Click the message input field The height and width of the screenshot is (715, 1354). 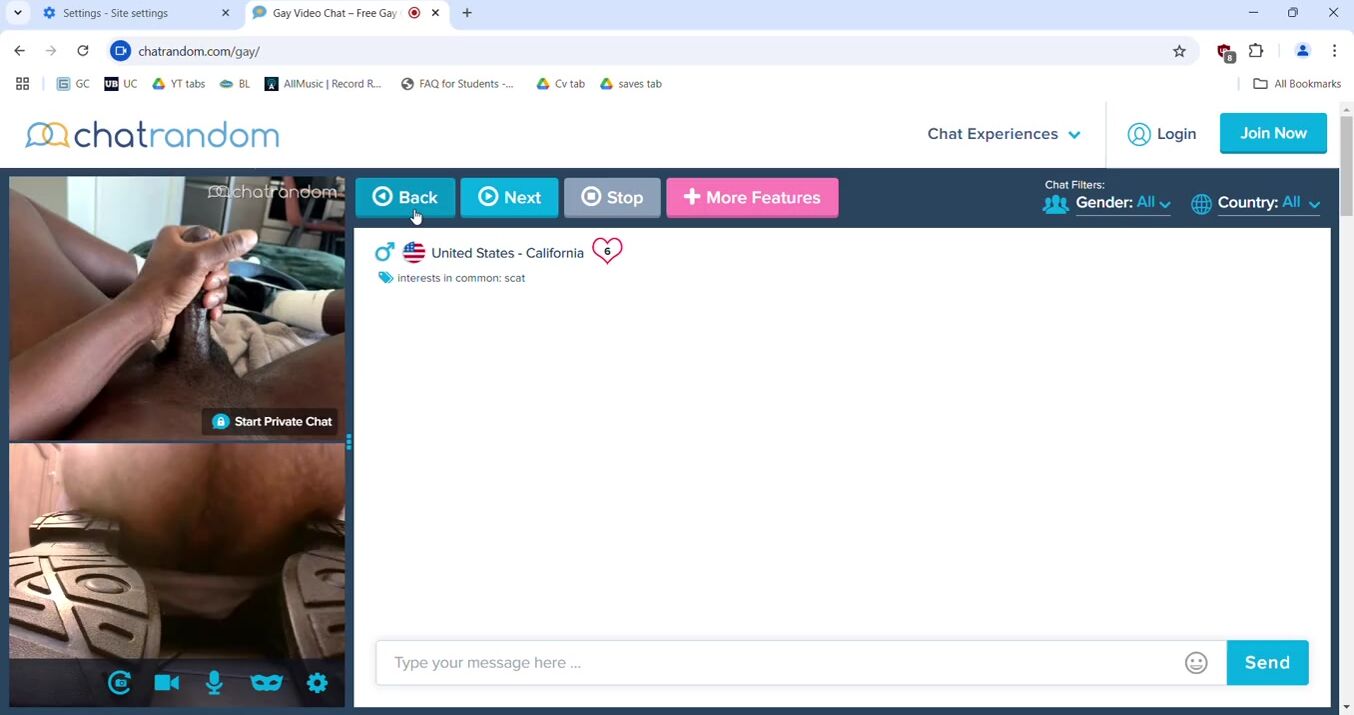[x=780, y=663]
